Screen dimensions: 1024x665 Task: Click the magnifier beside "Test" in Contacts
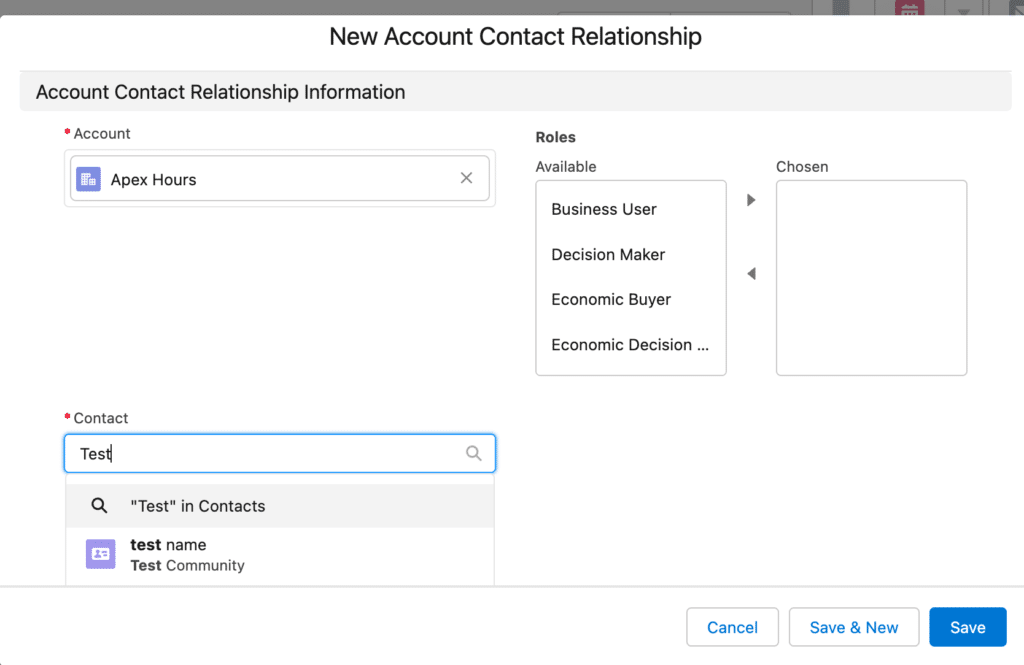(x=99, y=506)
